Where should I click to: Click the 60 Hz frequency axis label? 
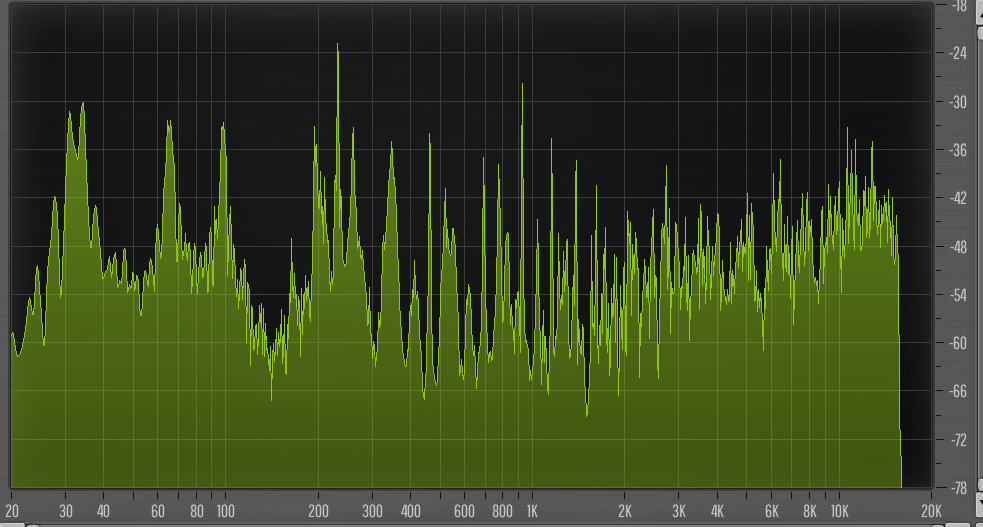pyautogui.click(x=158, y=511)
